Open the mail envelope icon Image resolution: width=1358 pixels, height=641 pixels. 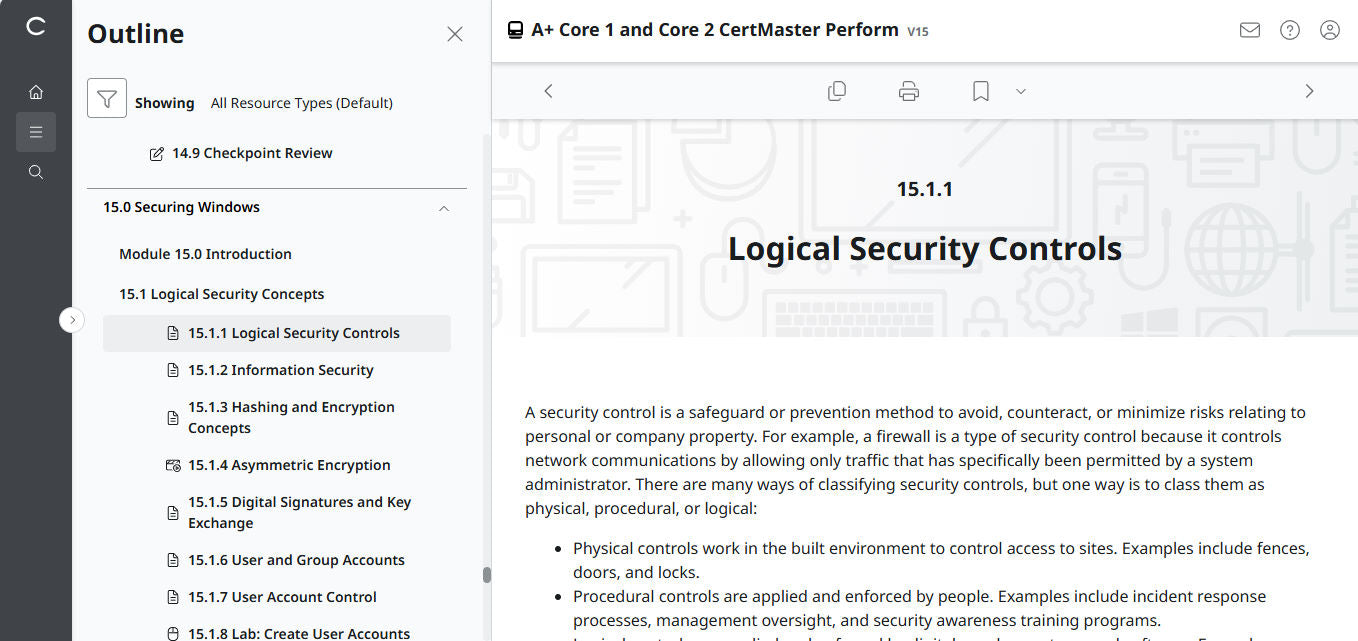tap(1250, 30)
